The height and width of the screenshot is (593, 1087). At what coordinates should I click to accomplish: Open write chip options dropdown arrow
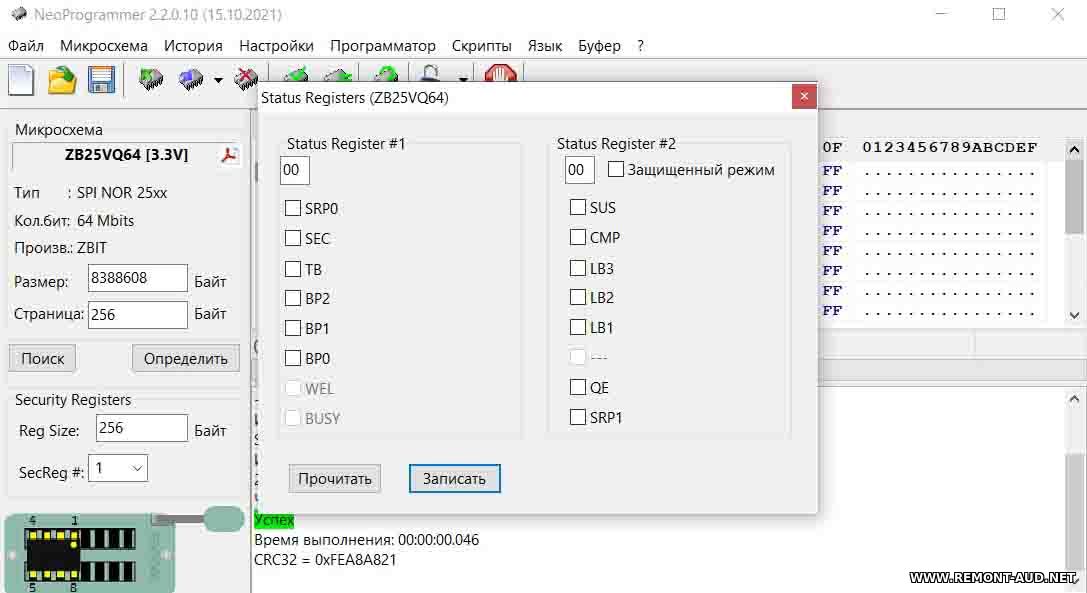pyautogui.click(x=218, y=80)
